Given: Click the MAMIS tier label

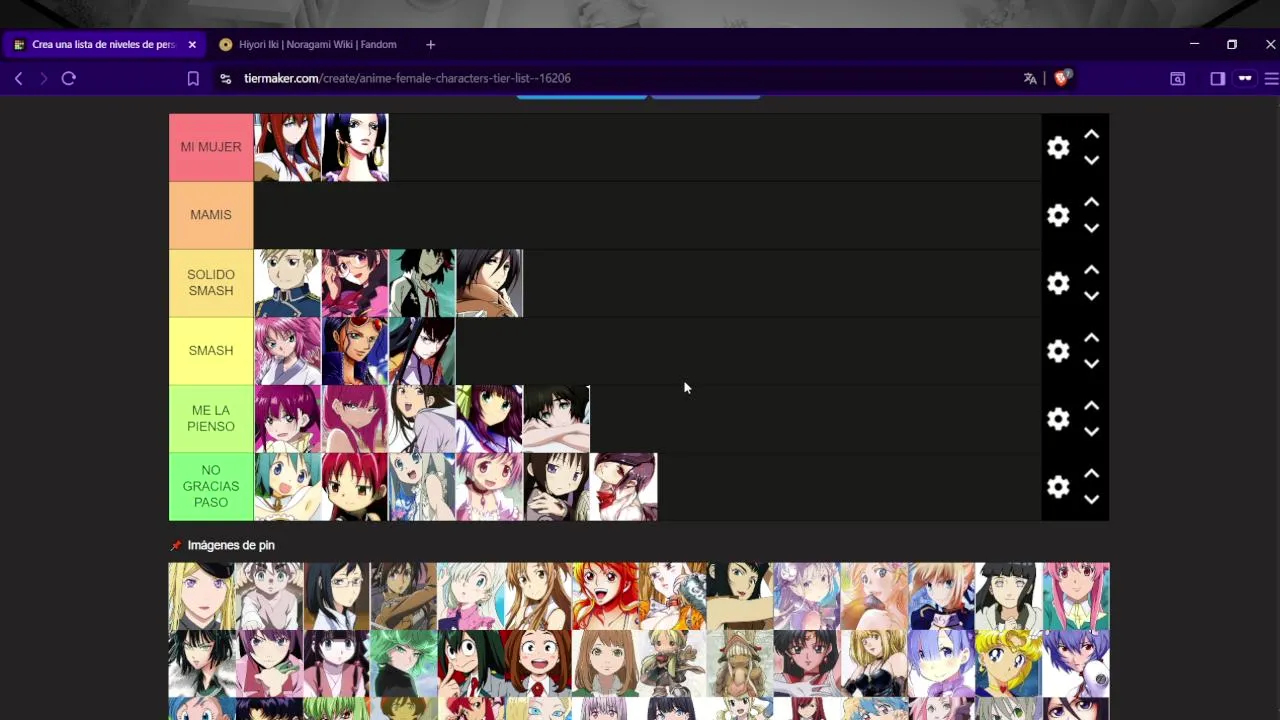Looking at the screenshot, I should coord(211,215).
